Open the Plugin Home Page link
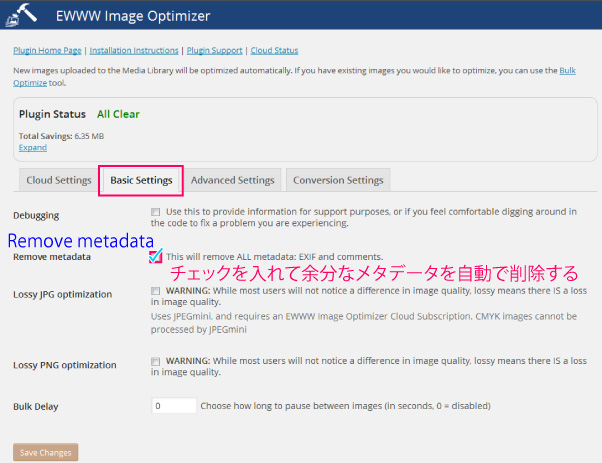 (x=47, y=50)
